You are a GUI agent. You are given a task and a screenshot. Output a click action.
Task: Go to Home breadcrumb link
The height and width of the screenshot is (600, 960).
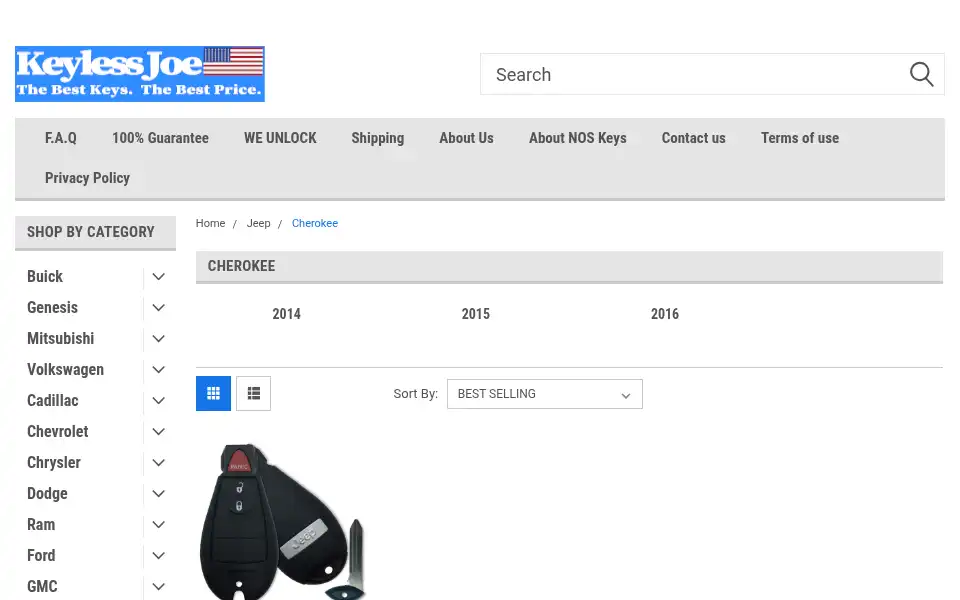[x=211, y=223]
